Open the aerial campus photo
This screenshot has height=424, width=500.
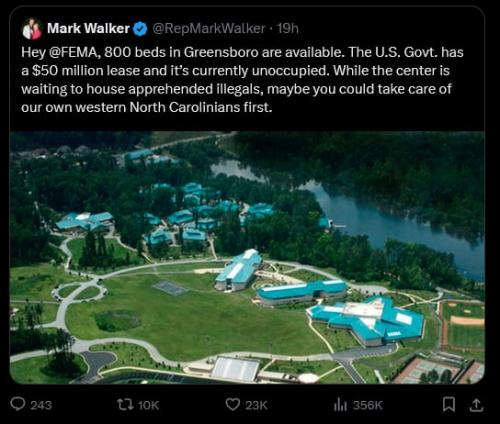pos(247,257)
